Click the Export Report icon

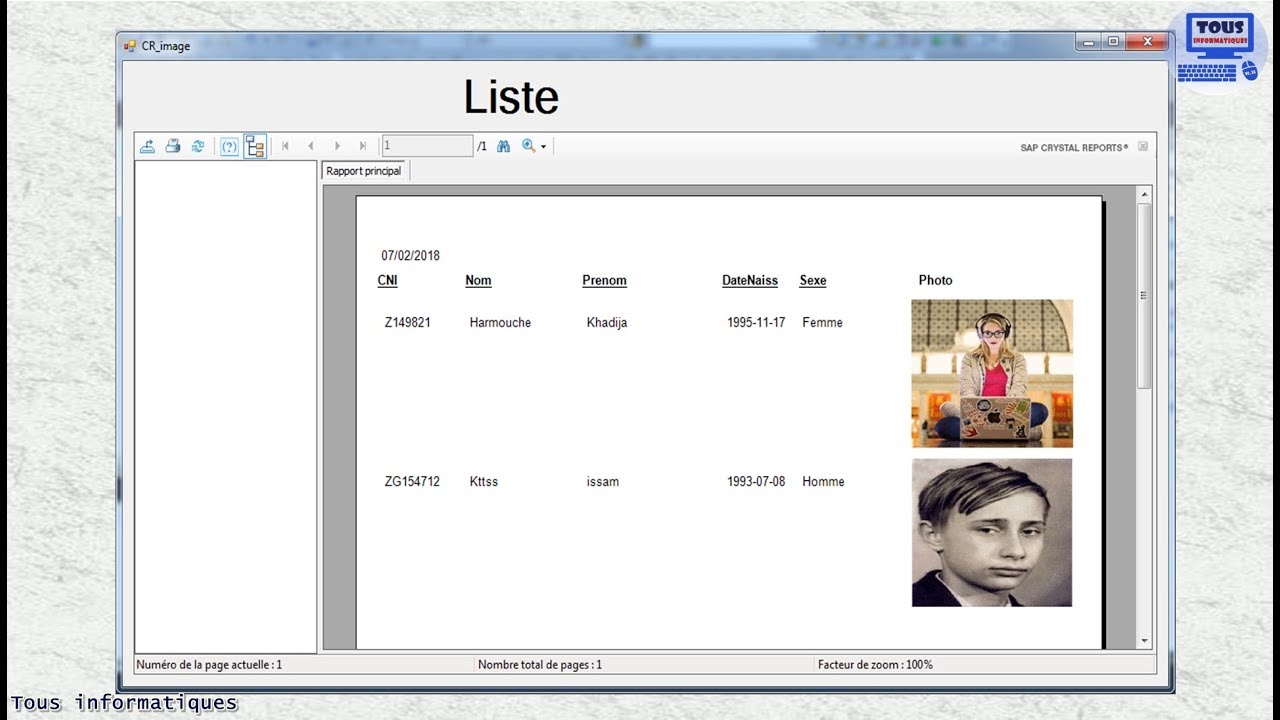tap(147, 146)
